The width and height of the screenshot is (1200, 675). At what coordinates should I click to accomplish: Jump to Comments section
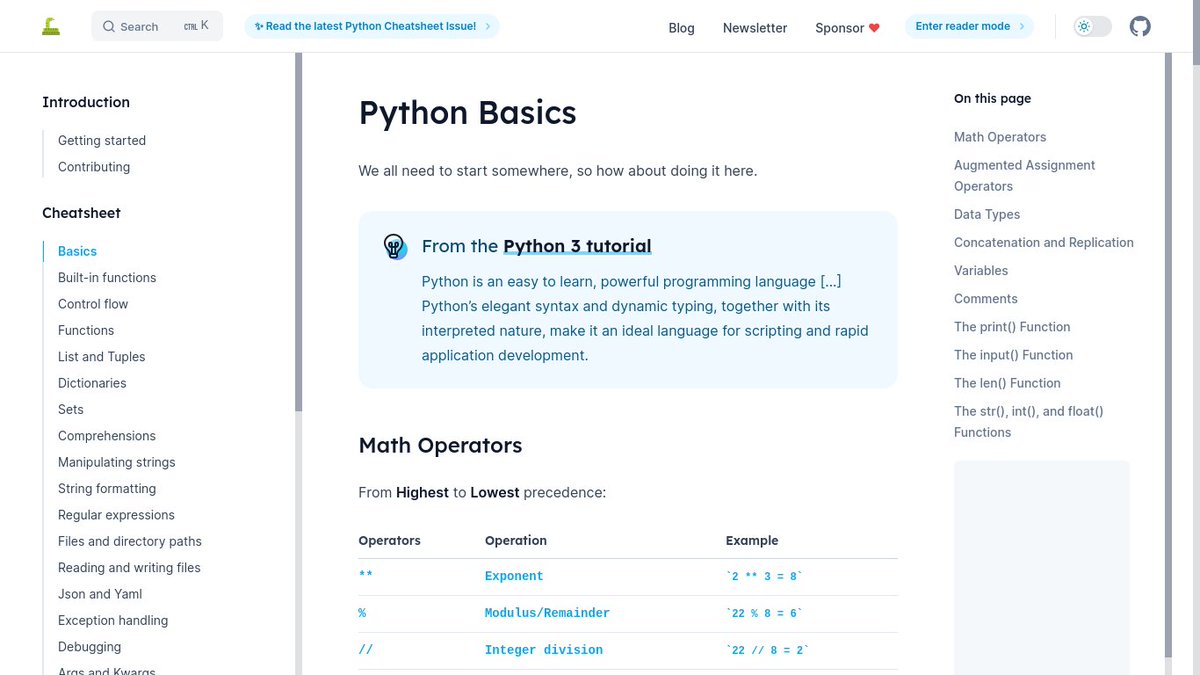coord(985,298)
